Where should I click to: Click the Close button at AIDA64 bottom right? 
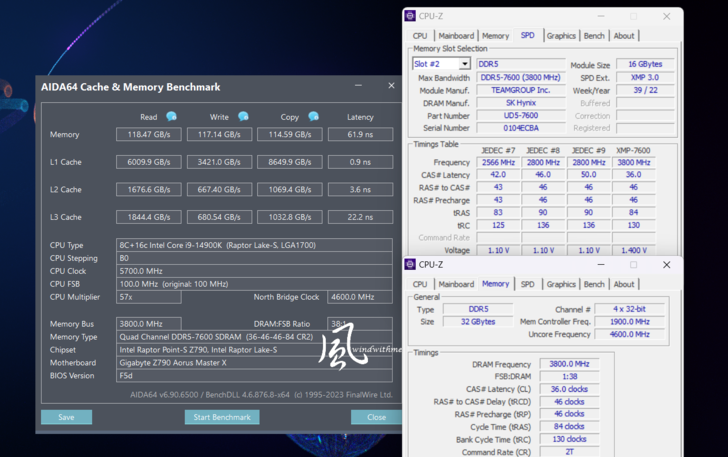pyautogui.click(x=376, y=417)
